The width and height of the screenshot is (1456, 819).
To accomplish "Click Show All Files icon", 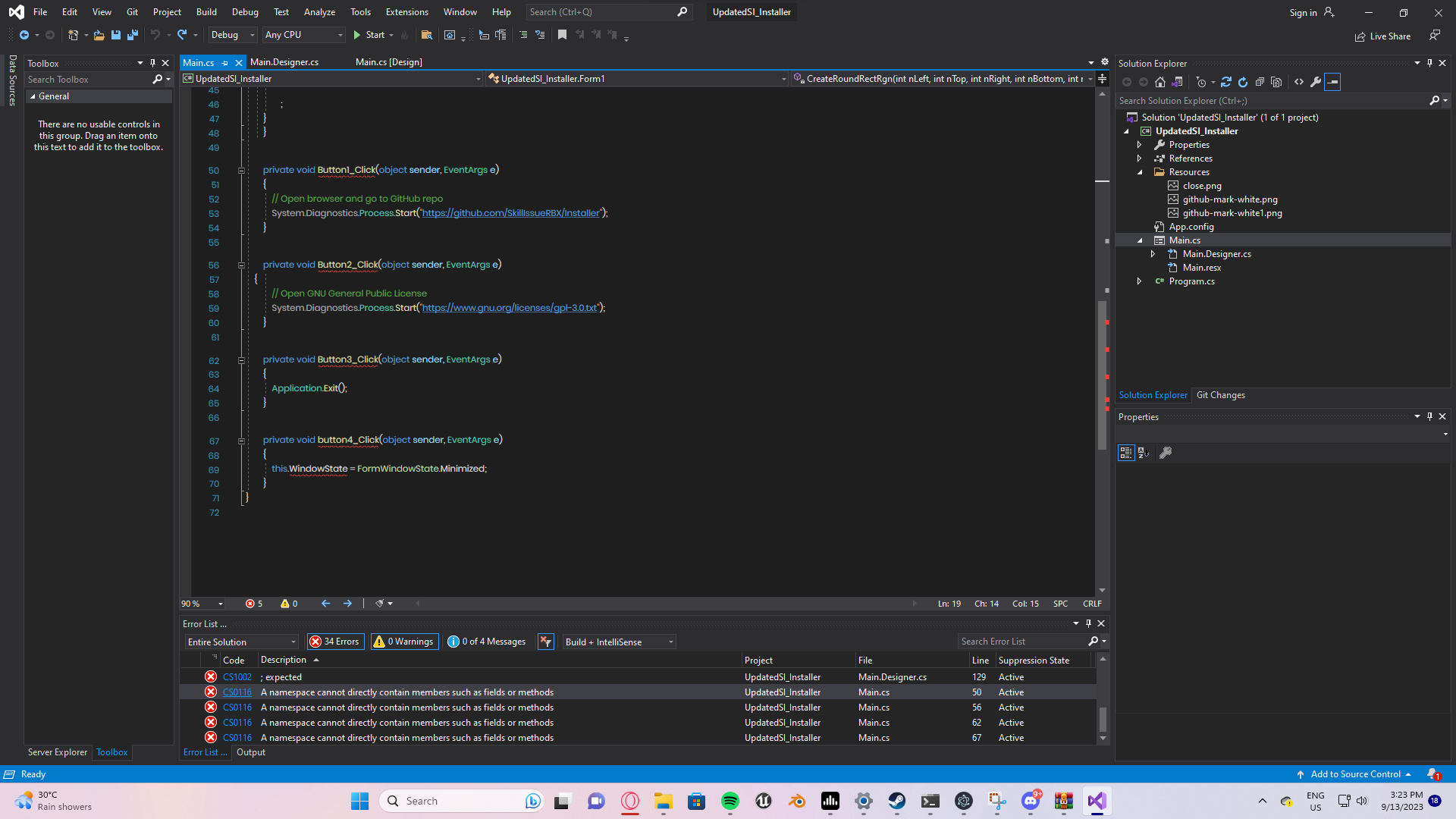I will tap(1276, 82).
